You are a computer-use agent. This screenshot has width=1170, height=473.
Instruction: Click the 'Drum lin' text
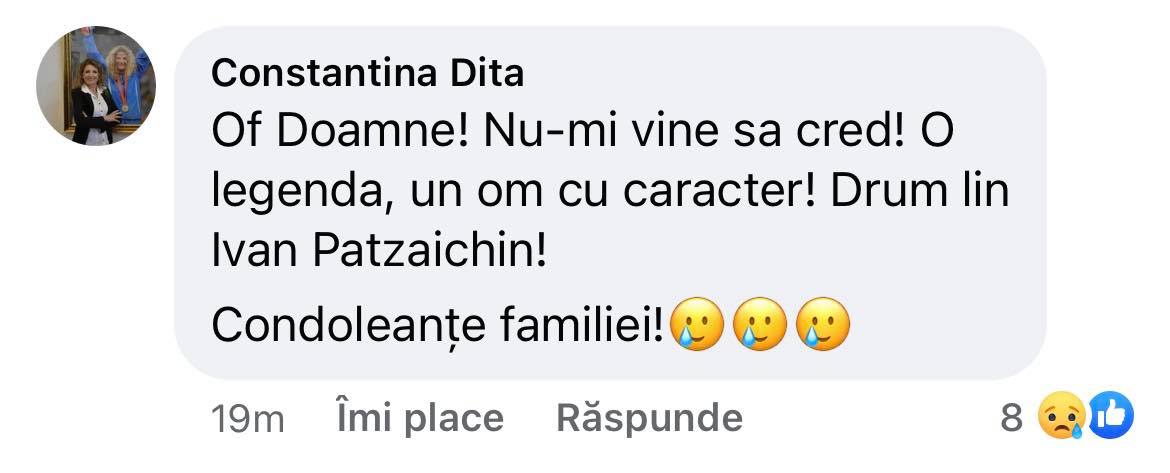922,192
